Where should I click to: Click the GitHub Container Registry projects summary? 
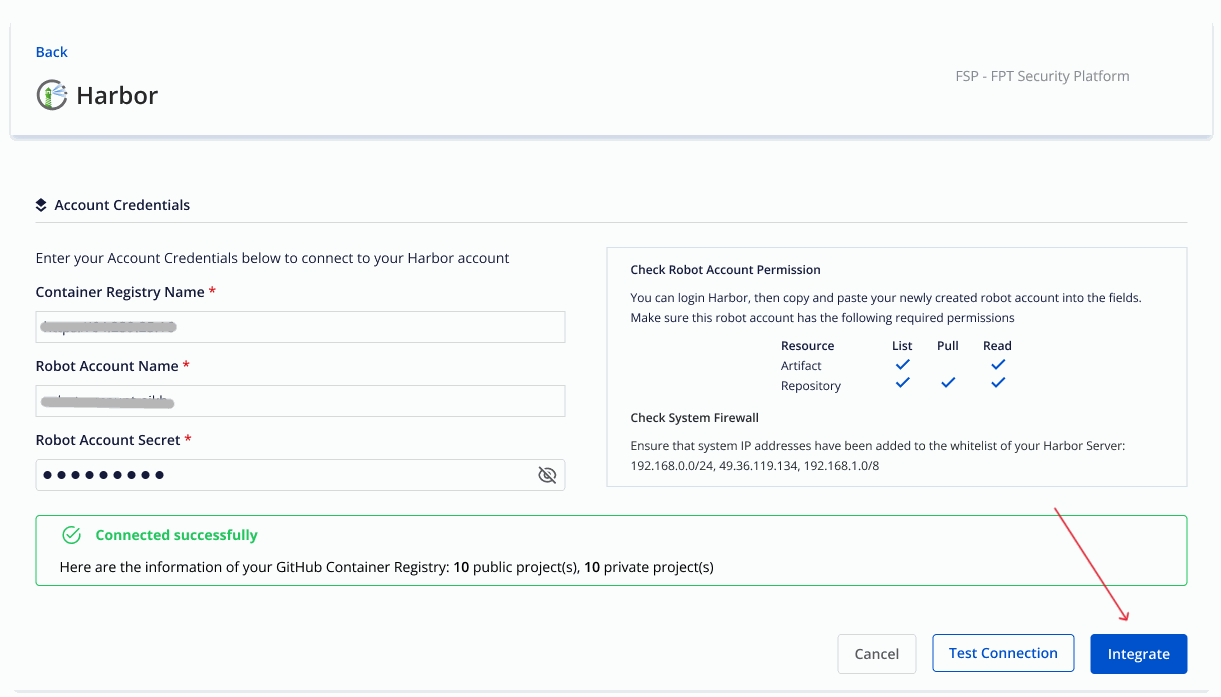coord(386,567)
